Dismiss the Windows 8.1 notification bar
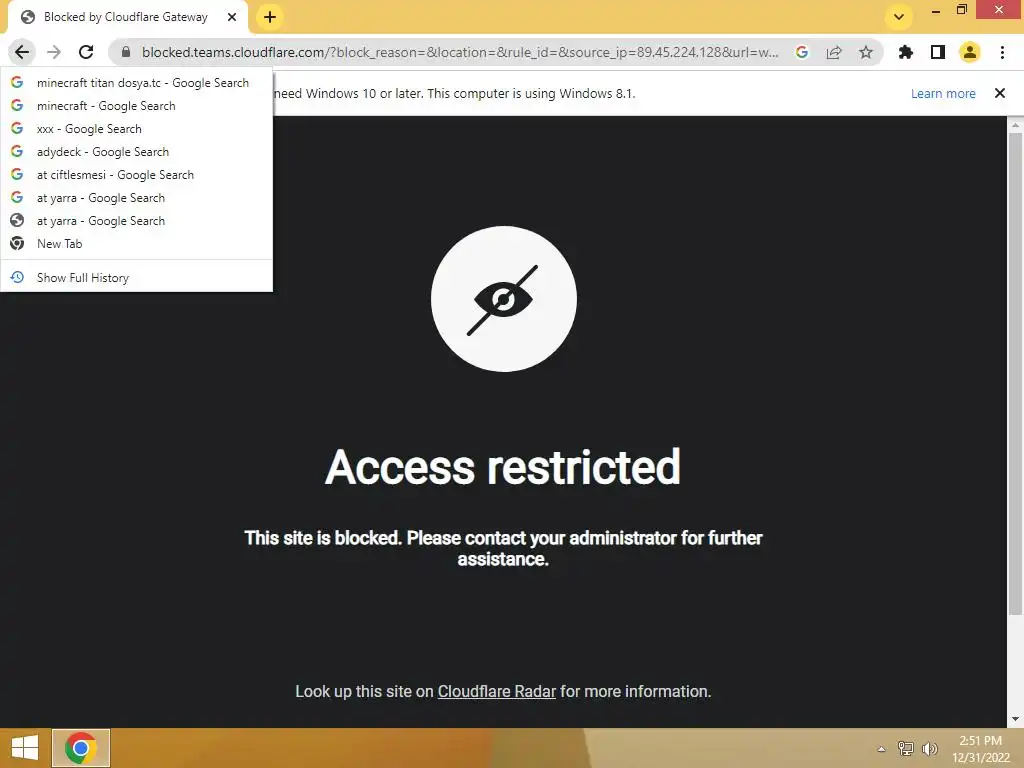The height and width of the screenshot is (768, 1024). click(1000, 93)
